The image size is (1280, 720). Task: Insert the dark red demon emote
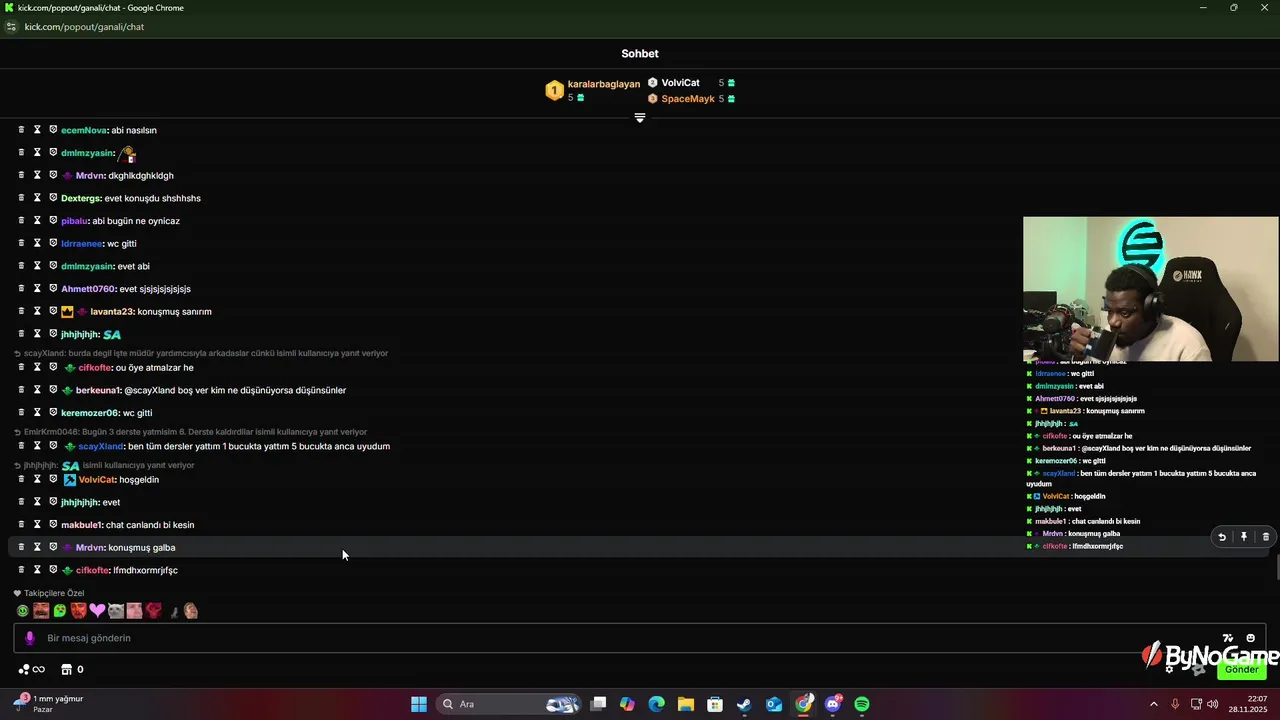(x=153, y=610)
